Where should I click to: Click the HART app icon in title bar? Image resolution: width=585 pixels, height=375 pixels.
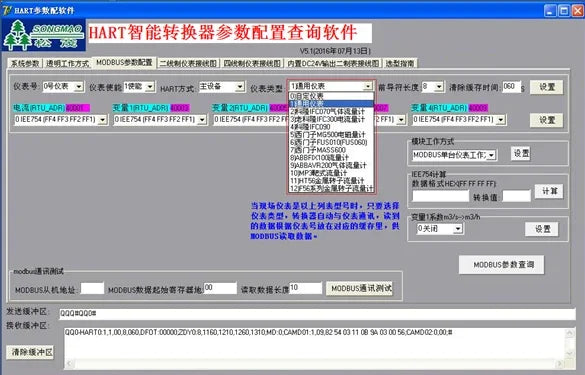pyautogui.click(x=6, y=10)
